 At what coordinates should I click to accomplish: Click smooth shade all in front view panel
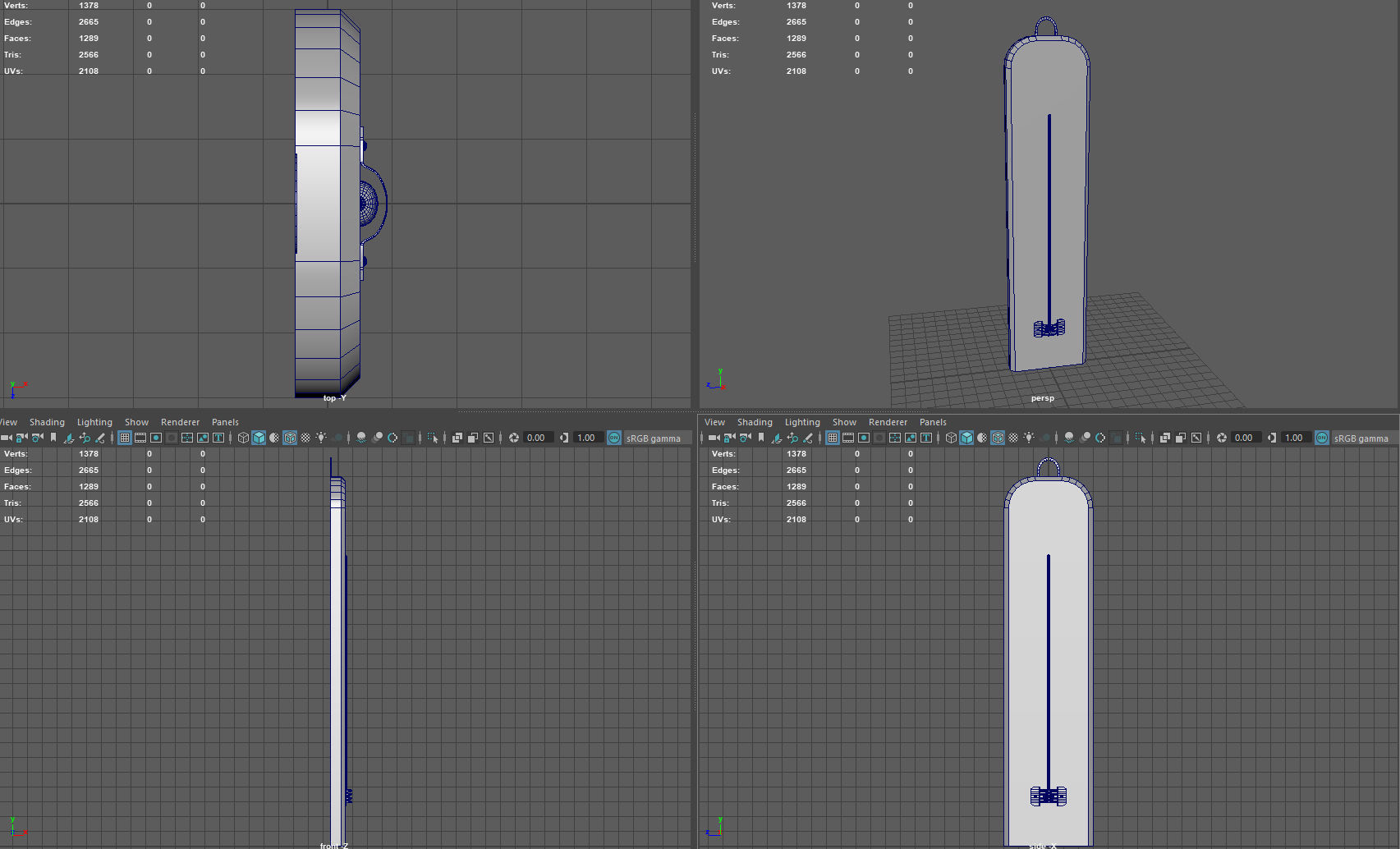(259, 438)
